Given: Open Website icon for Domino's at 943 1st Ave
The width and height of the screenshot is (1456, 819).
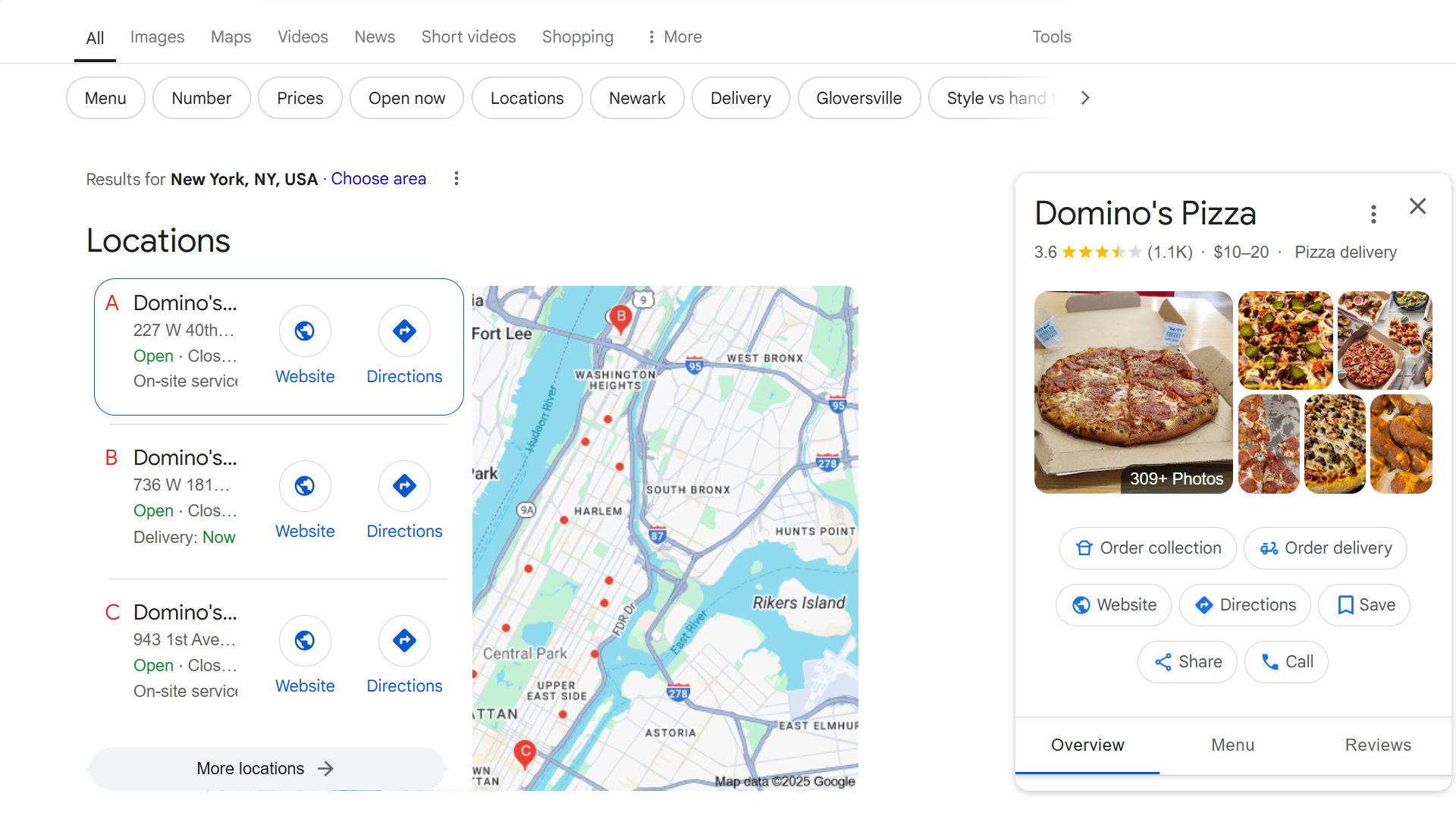Looking at the screenshot, I should tap(305, 641).
